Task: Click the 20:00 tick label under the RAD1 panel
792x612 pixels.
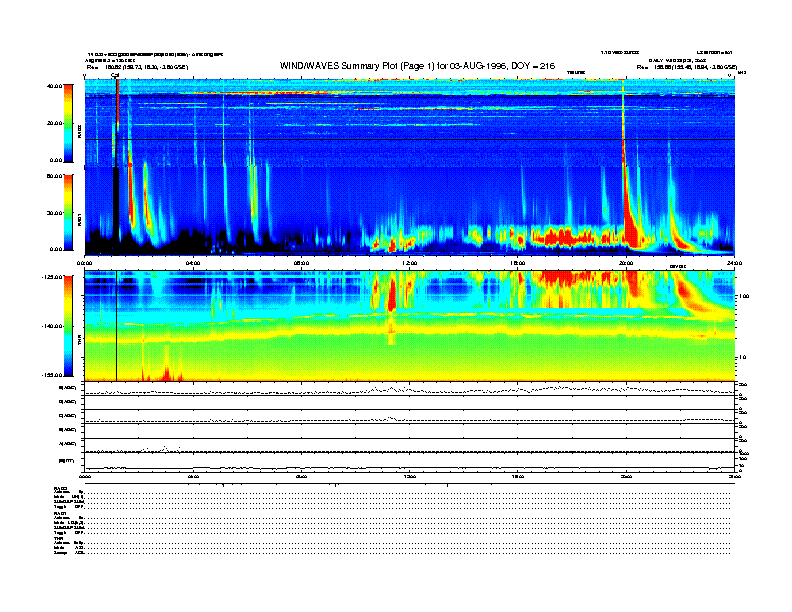Action: click(x=626, y=263)
